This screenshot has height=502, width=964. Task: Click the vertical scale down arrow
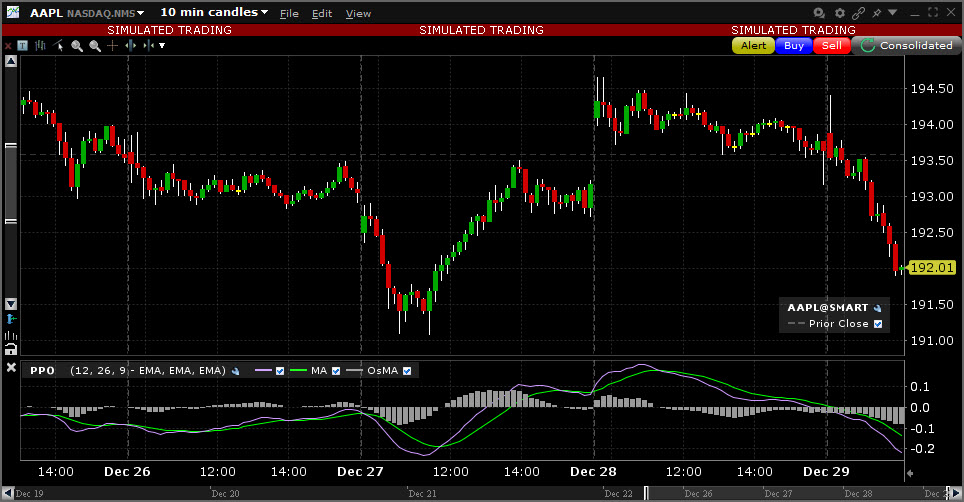10,304
